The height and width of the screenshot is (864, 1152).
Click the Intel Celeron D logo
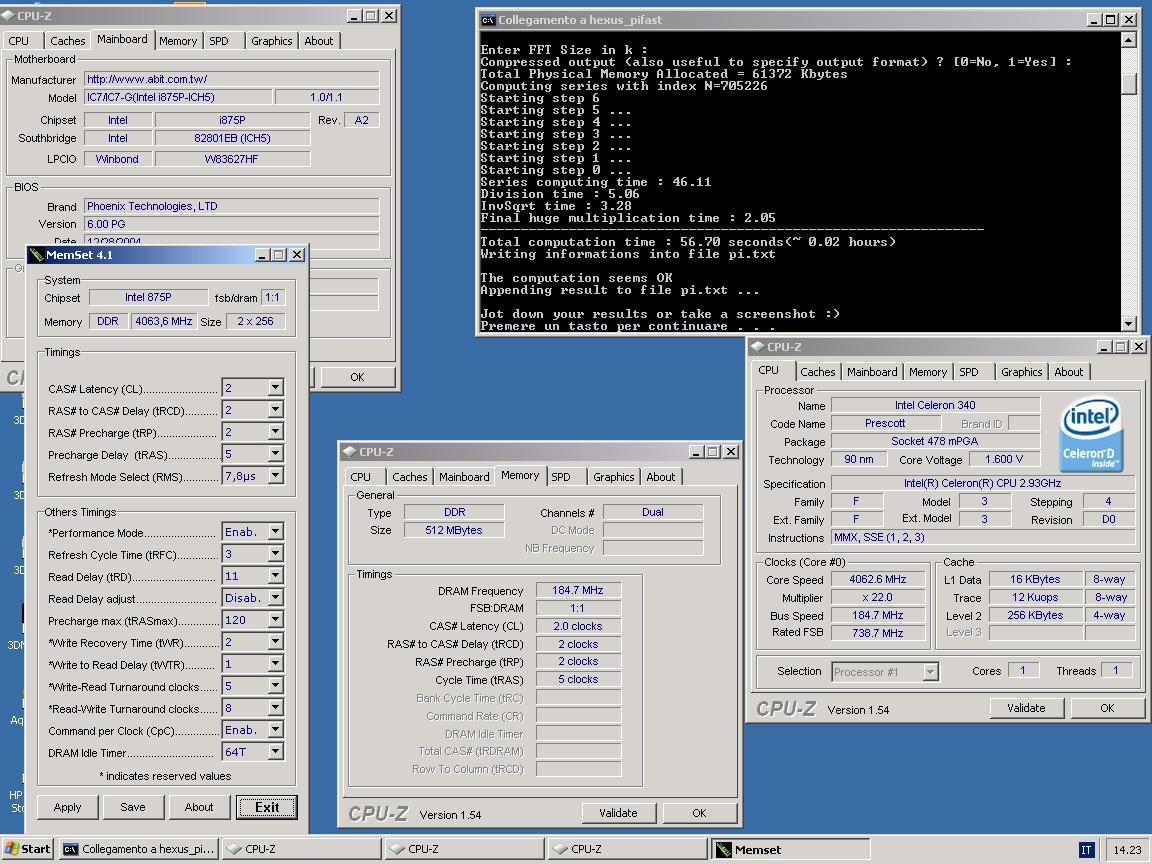point(1091,433)
